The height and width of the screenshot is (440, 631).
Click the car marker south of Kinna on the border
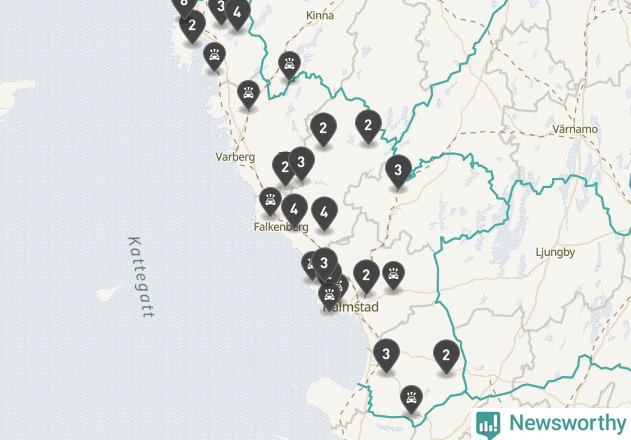(289, 65)
